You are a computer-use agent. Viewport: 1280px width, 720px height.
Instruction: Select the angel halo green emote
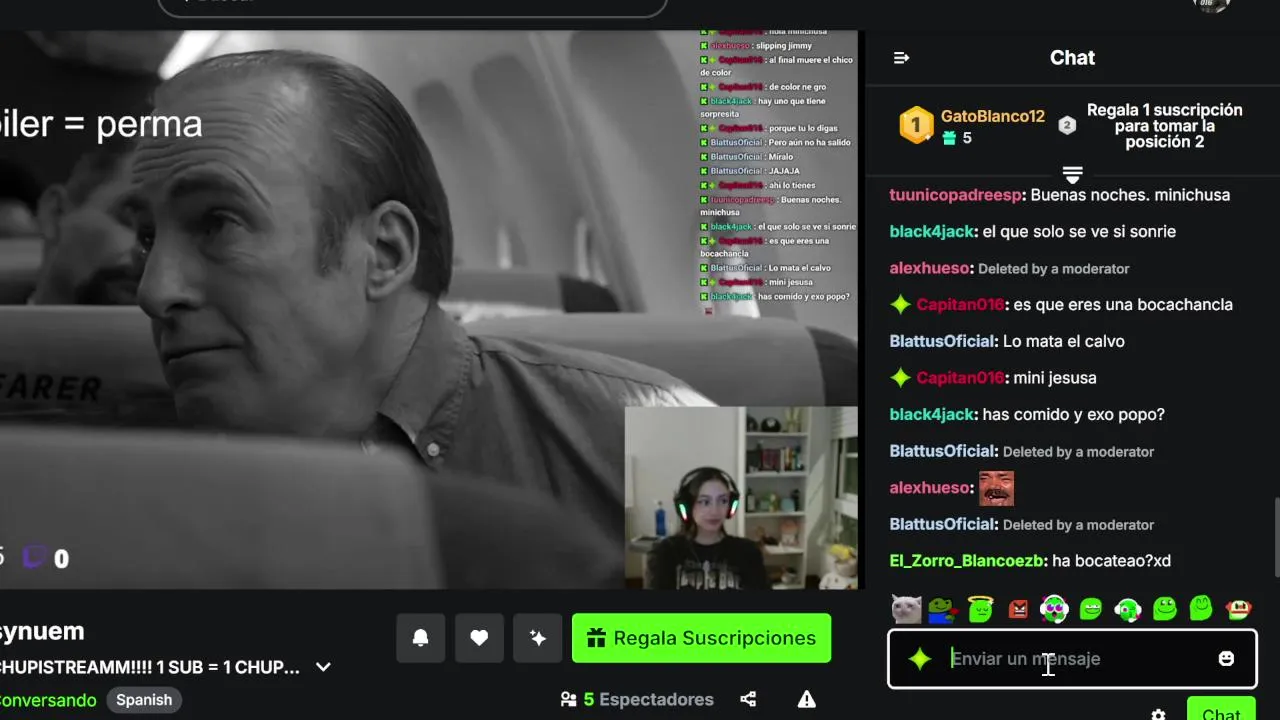pyautogui.click(x=980, y=608)
